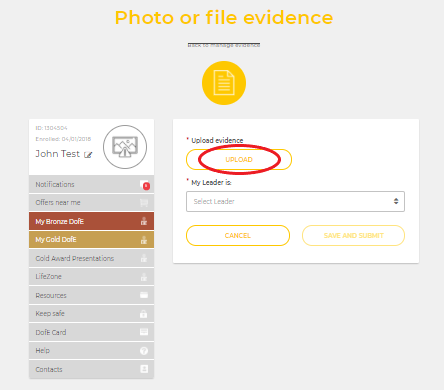Click the UPLOAD button
Viewport: 444px width, 390px height.
pyautogui.click(x=239, y=159)
